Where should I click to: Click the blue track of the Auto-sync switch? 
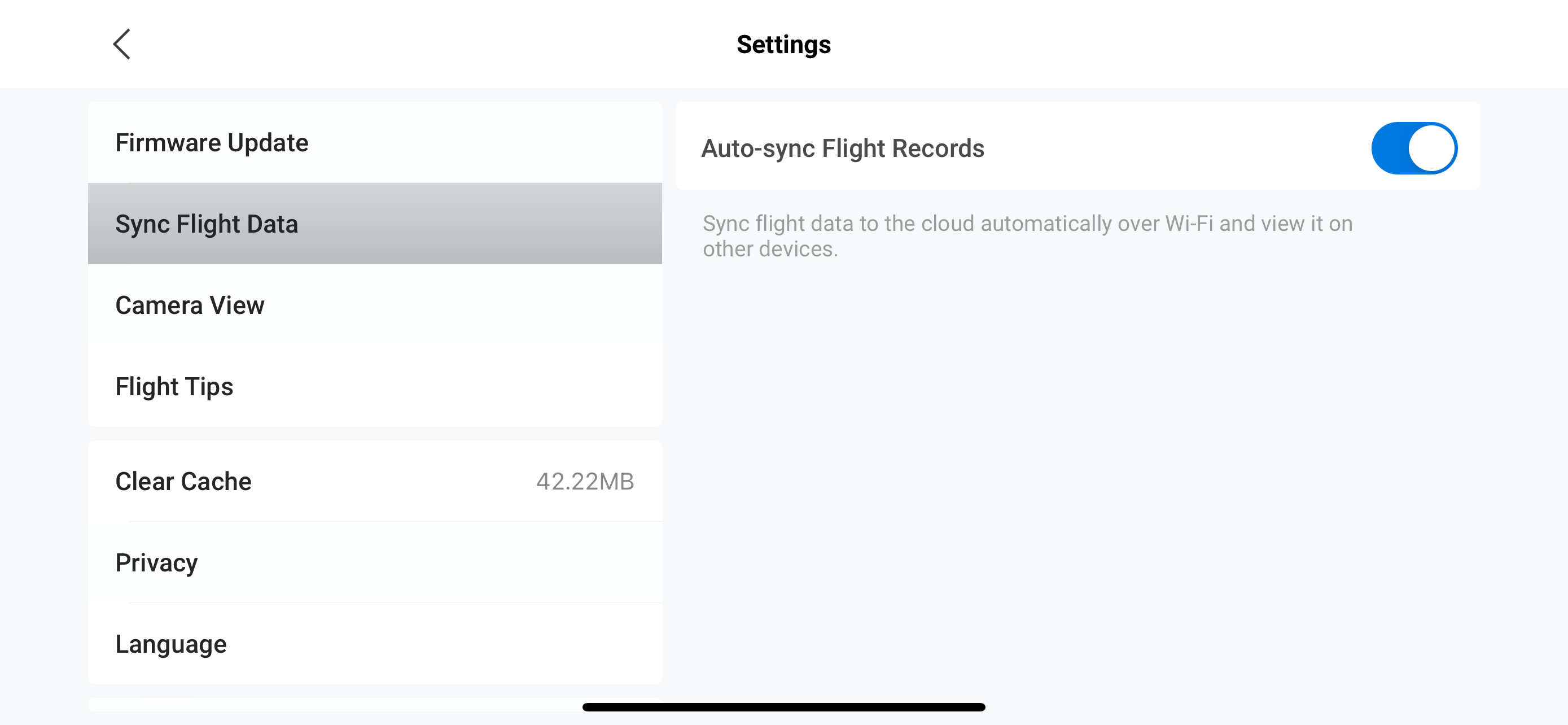click(x=1390, y=148)
